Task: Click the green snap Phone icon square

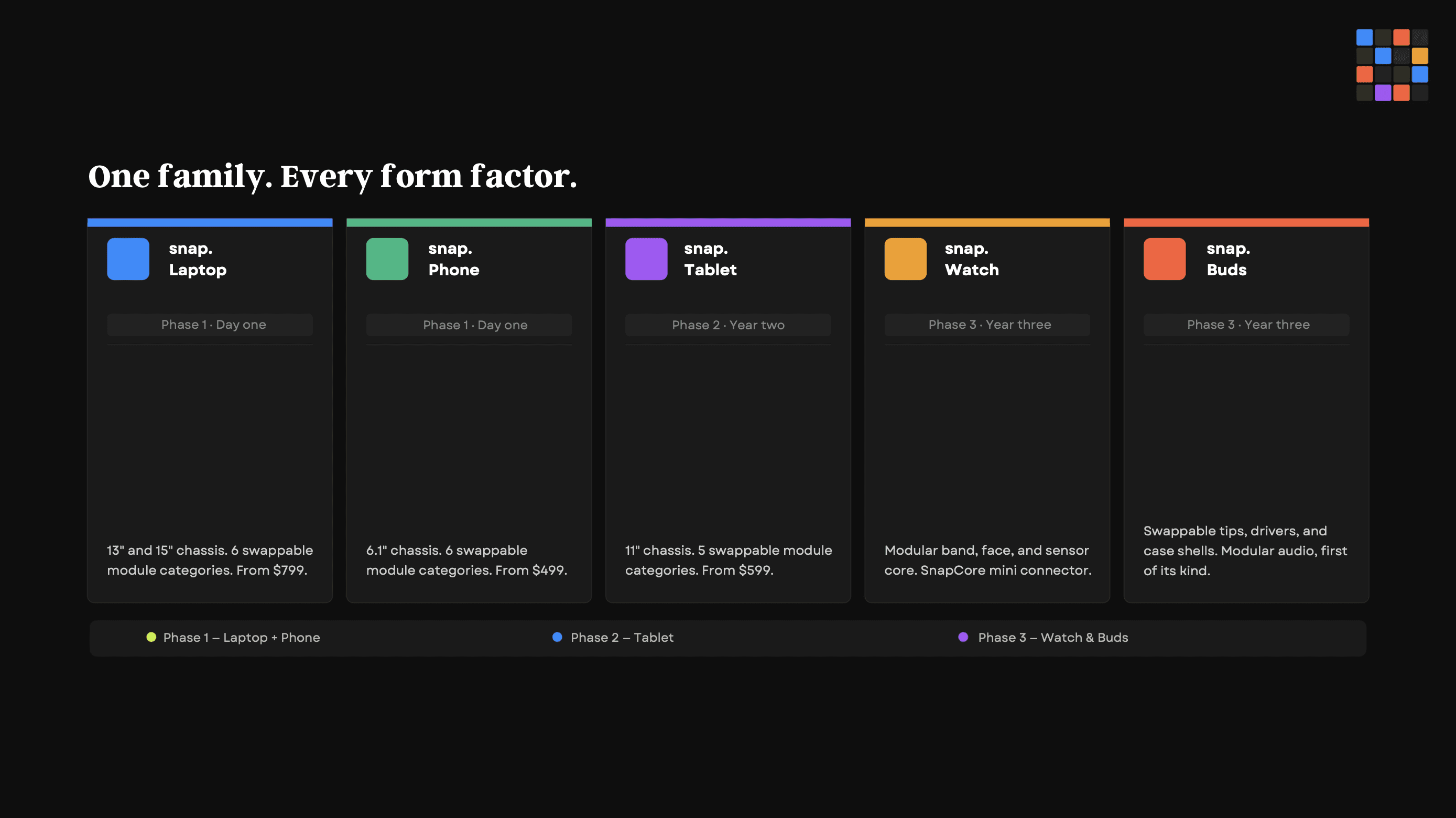Action: (x=387, y=259)
